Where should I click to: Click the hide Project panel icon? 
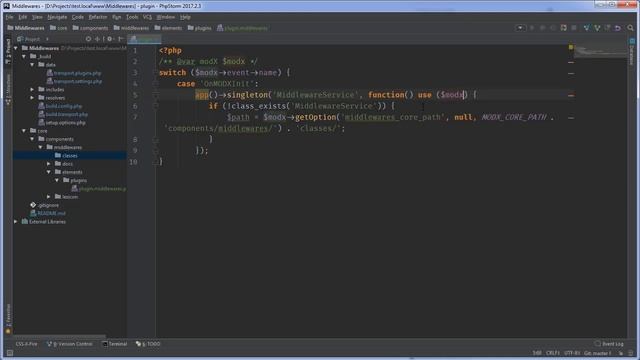pyautogui.click(x=120, y=39)
